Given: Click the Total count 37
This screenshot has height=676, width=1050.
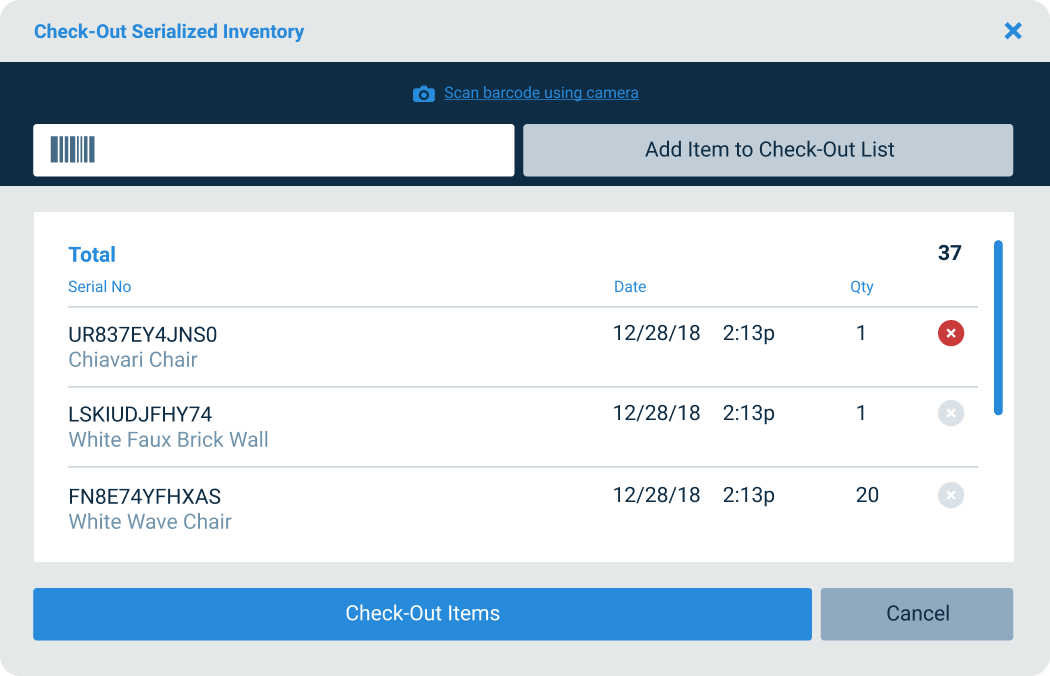Looking at the screenshot, I should (949, 253).
